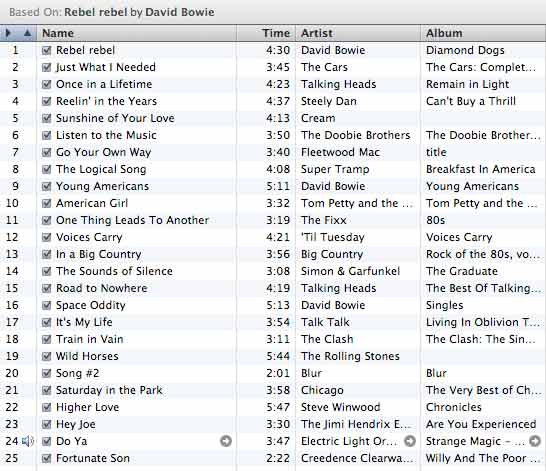
Task: Toggle the Reelin' in the Years checkbox
Action: coord(46,101)
